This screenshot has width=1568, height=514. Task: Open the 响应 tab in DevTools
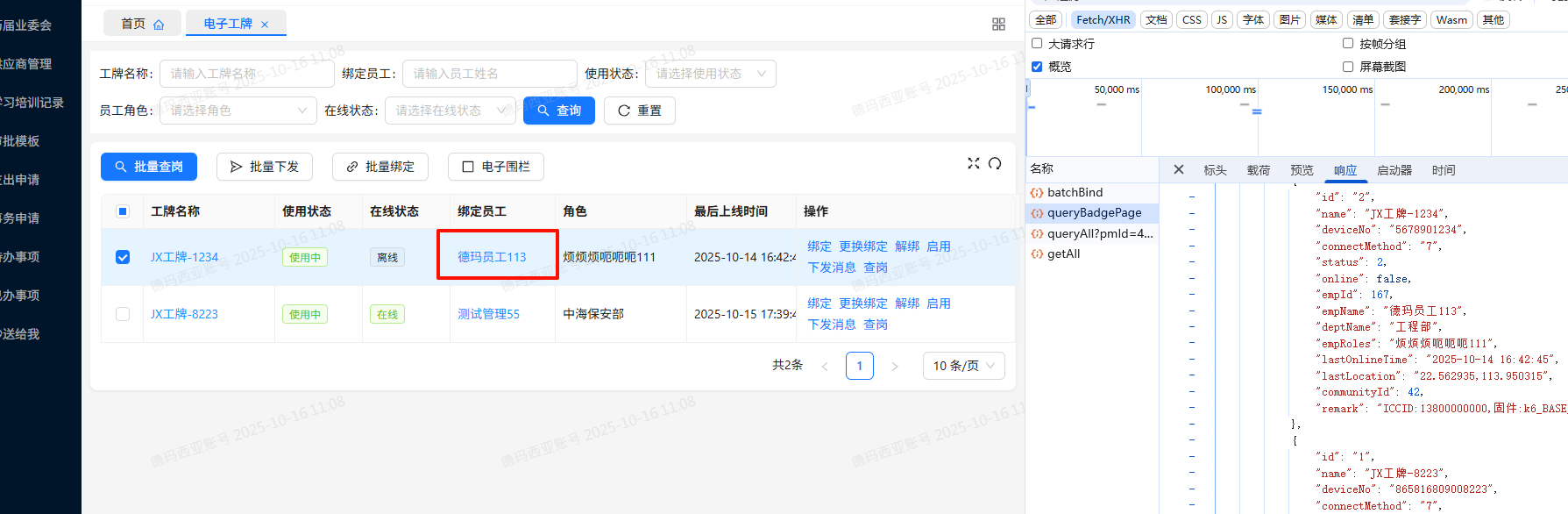[x=1345, y=170]
